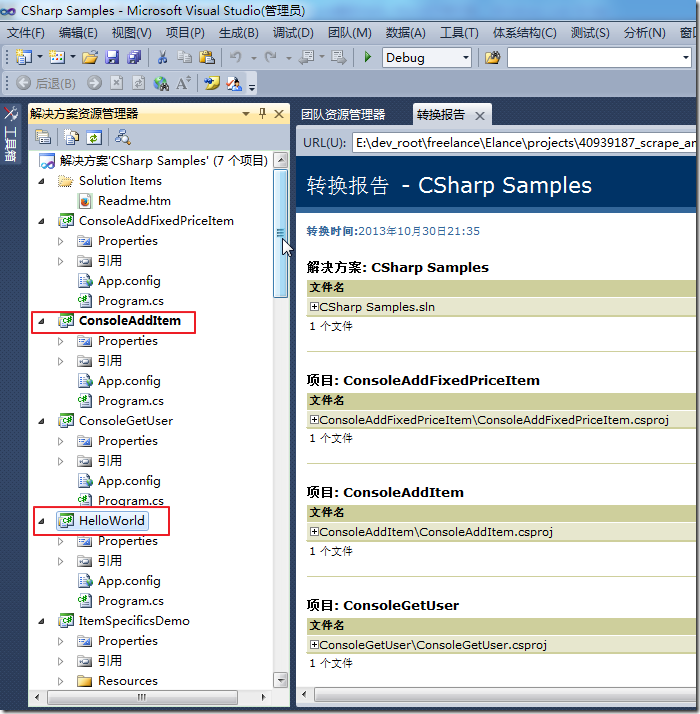This screenshot has width=700, height=714.
Task: Click the New Project toolbar icon
Action: 23,57
